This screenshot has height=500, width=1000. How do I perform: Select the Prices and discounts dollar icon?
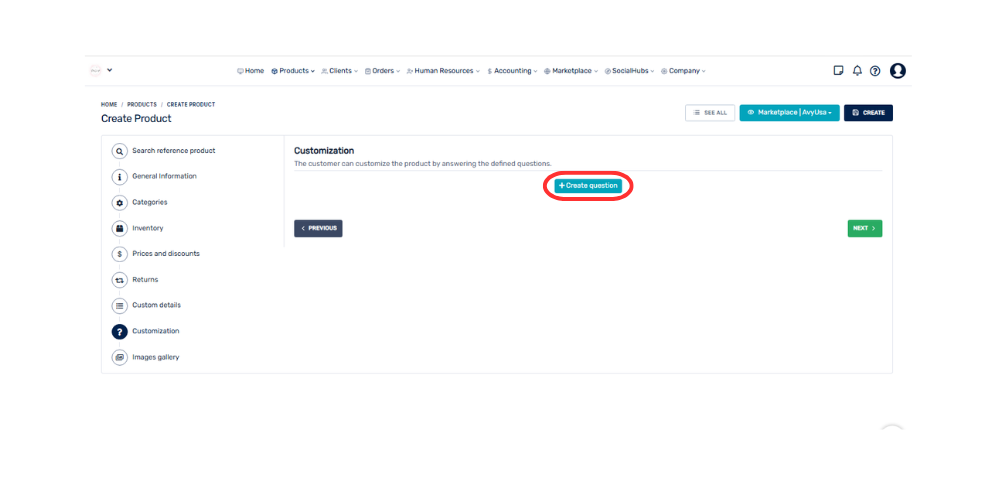(120, 254)
